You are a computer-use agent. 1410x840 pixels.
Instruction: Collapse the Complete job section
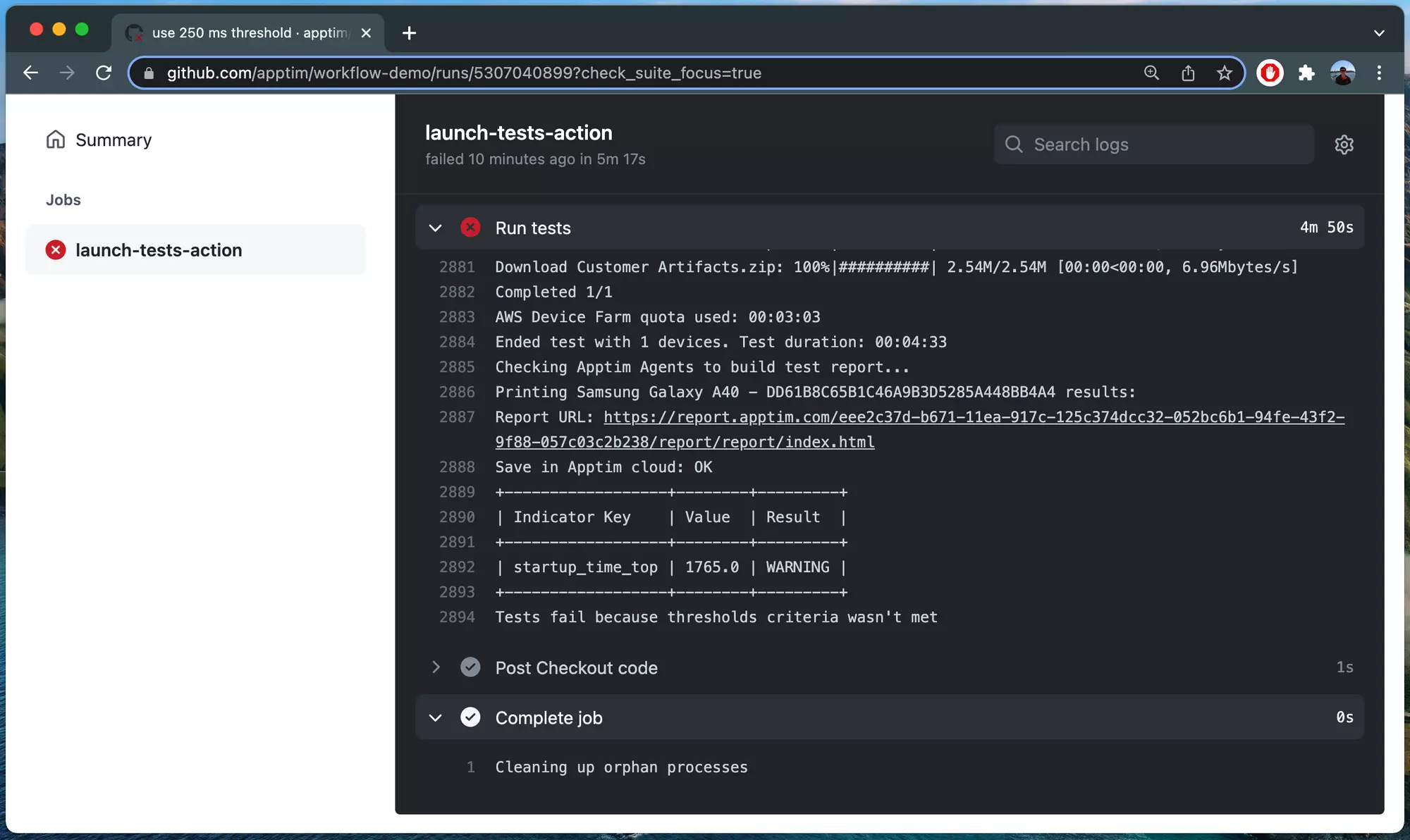pos(436,717)
